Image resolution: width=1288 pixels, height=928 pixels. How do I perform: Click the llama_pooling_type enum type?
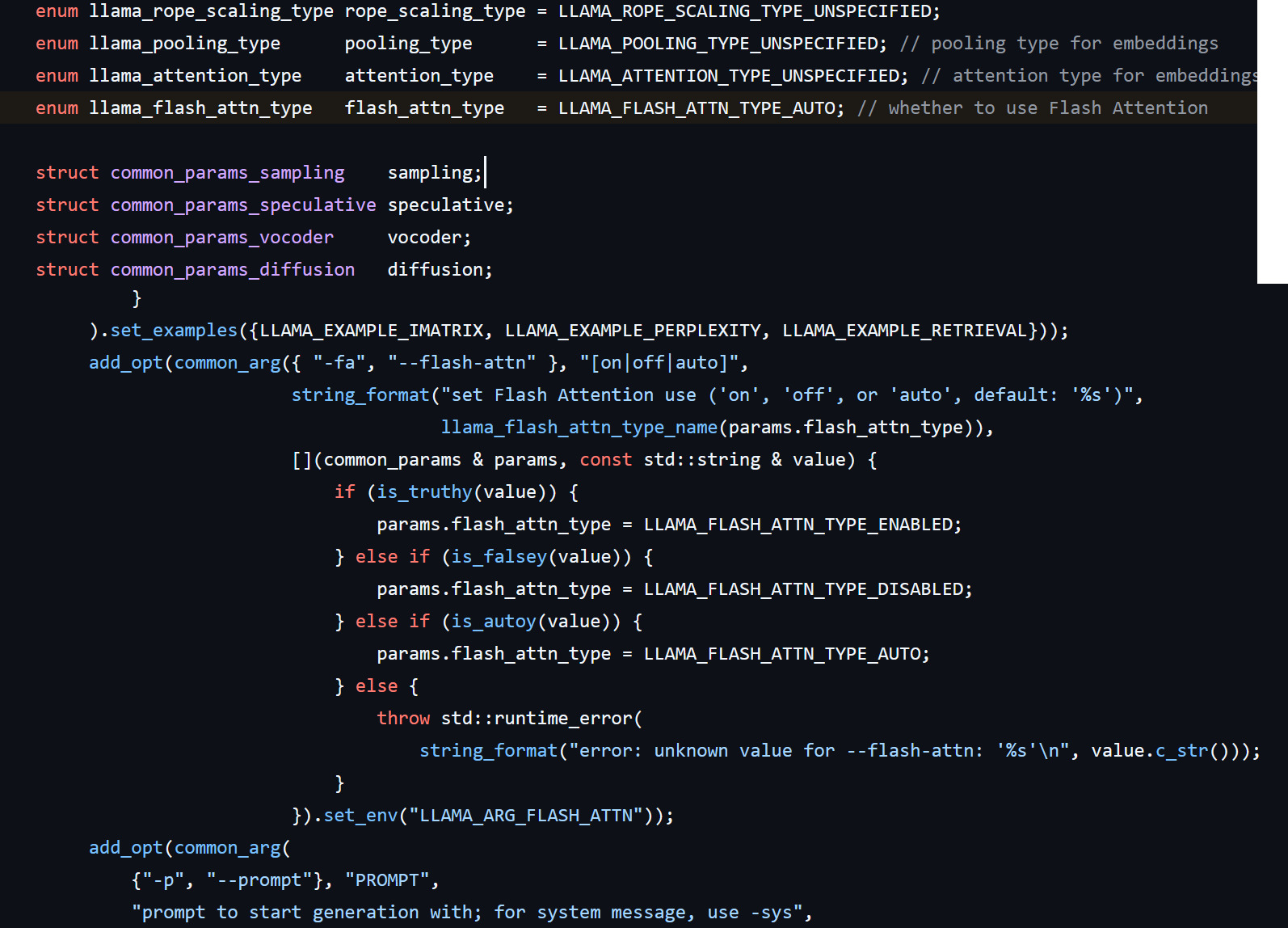click(184, 44)
